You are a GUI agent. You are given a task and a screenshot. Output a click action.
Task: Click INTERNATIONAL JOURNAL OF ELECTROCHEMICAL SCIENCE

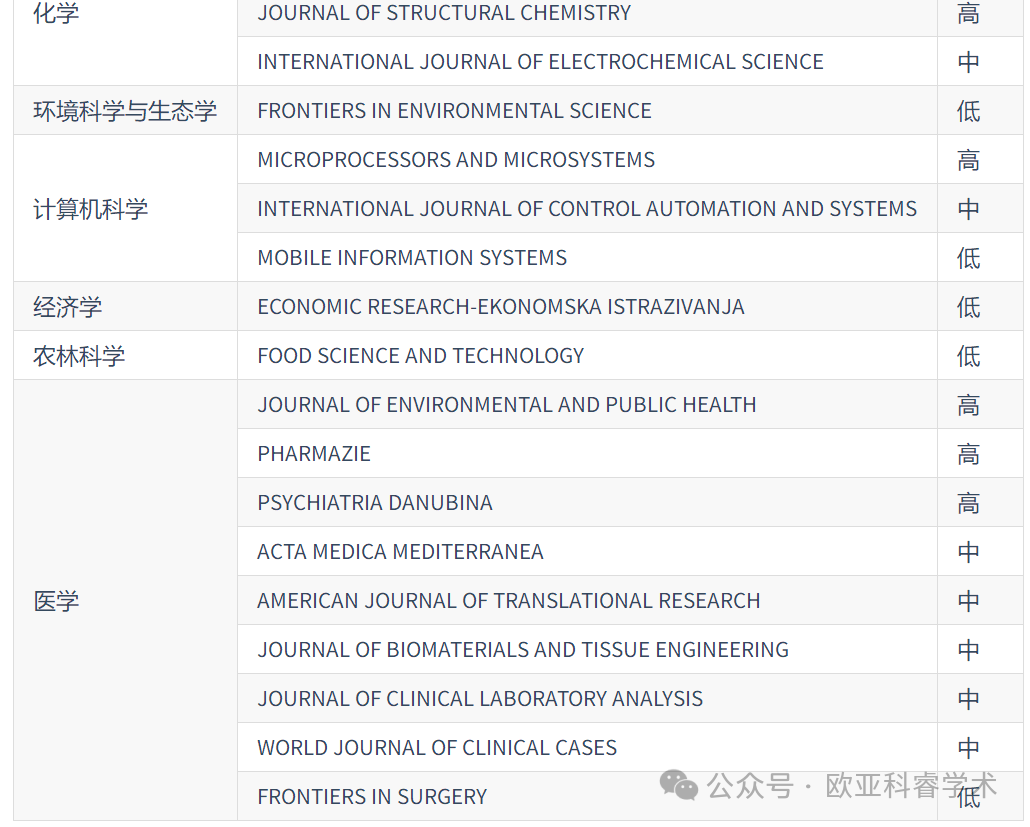tap(540, 62)
